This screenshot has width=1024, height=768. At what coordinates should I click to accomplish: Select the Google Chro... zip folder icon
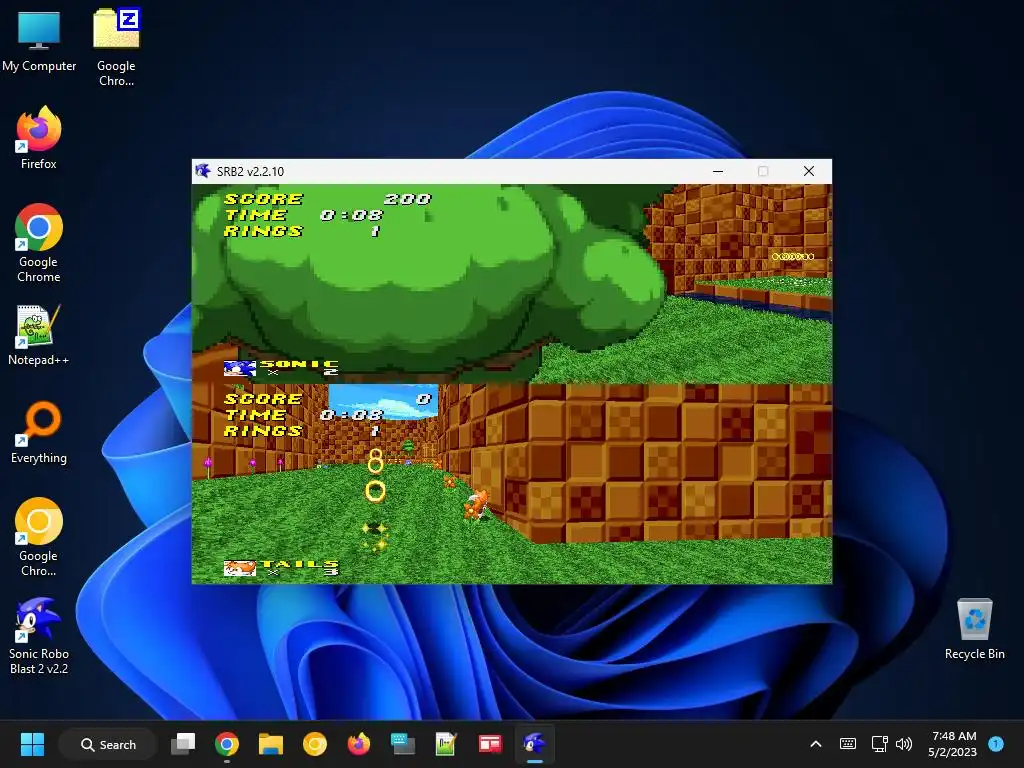116,47
